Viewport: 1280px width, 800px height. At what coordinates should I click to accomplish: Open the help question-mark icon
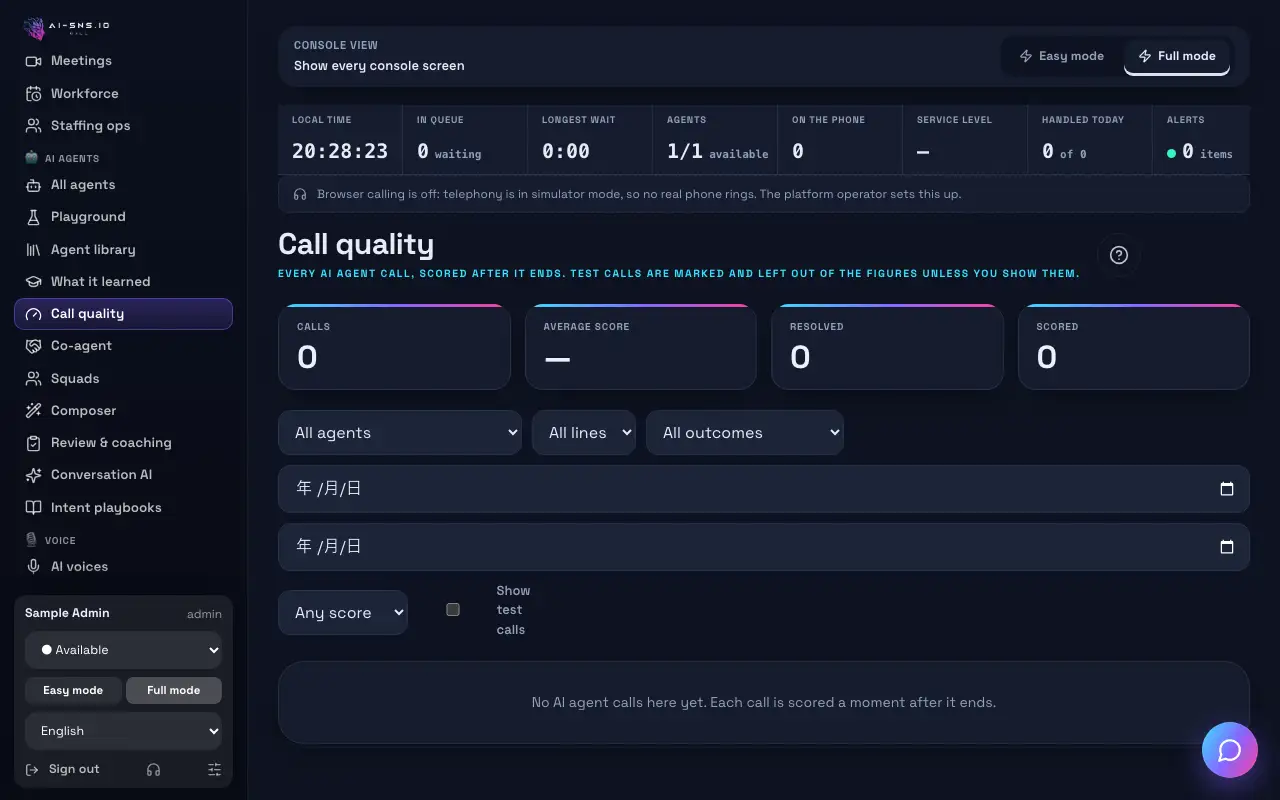click(1119, 255)
